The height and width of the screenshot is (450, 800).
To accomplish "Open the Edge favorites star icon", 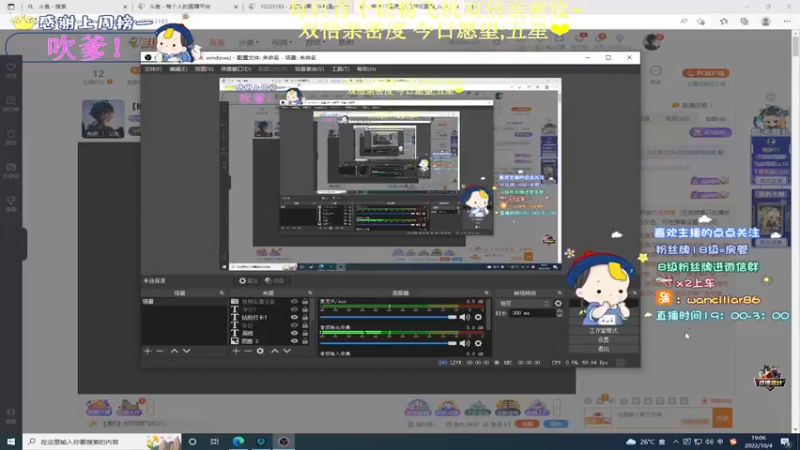I will 724,21.
